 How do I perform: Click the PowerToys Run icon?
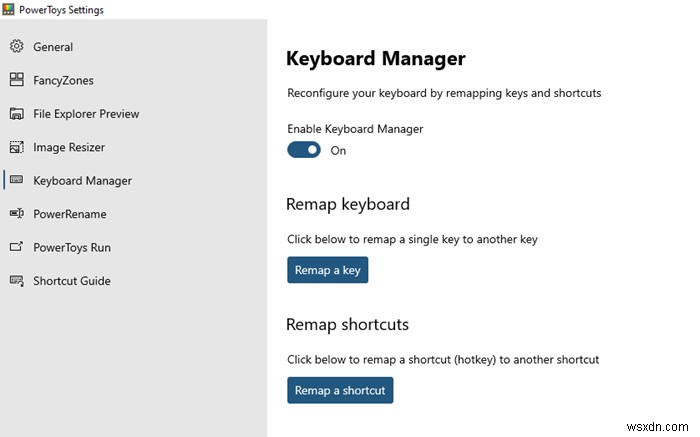click(x=16, y=247)
